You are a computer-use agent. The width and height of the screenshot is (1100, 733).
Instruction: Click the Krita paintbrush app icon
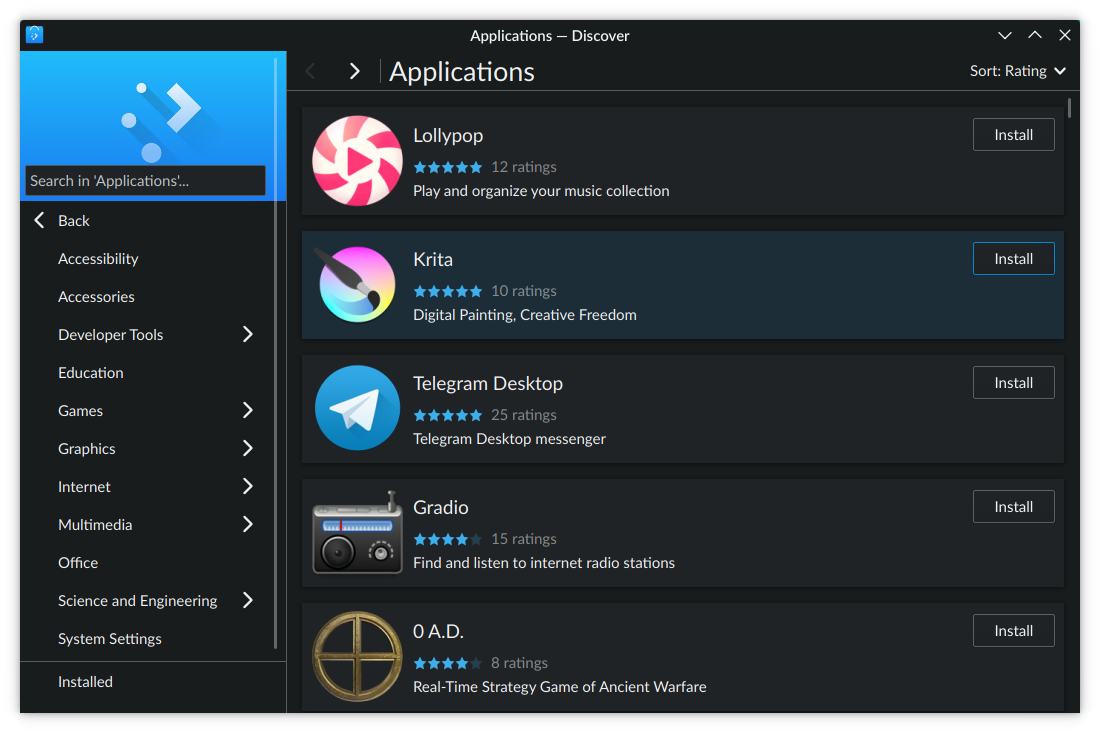pos(357,285)
